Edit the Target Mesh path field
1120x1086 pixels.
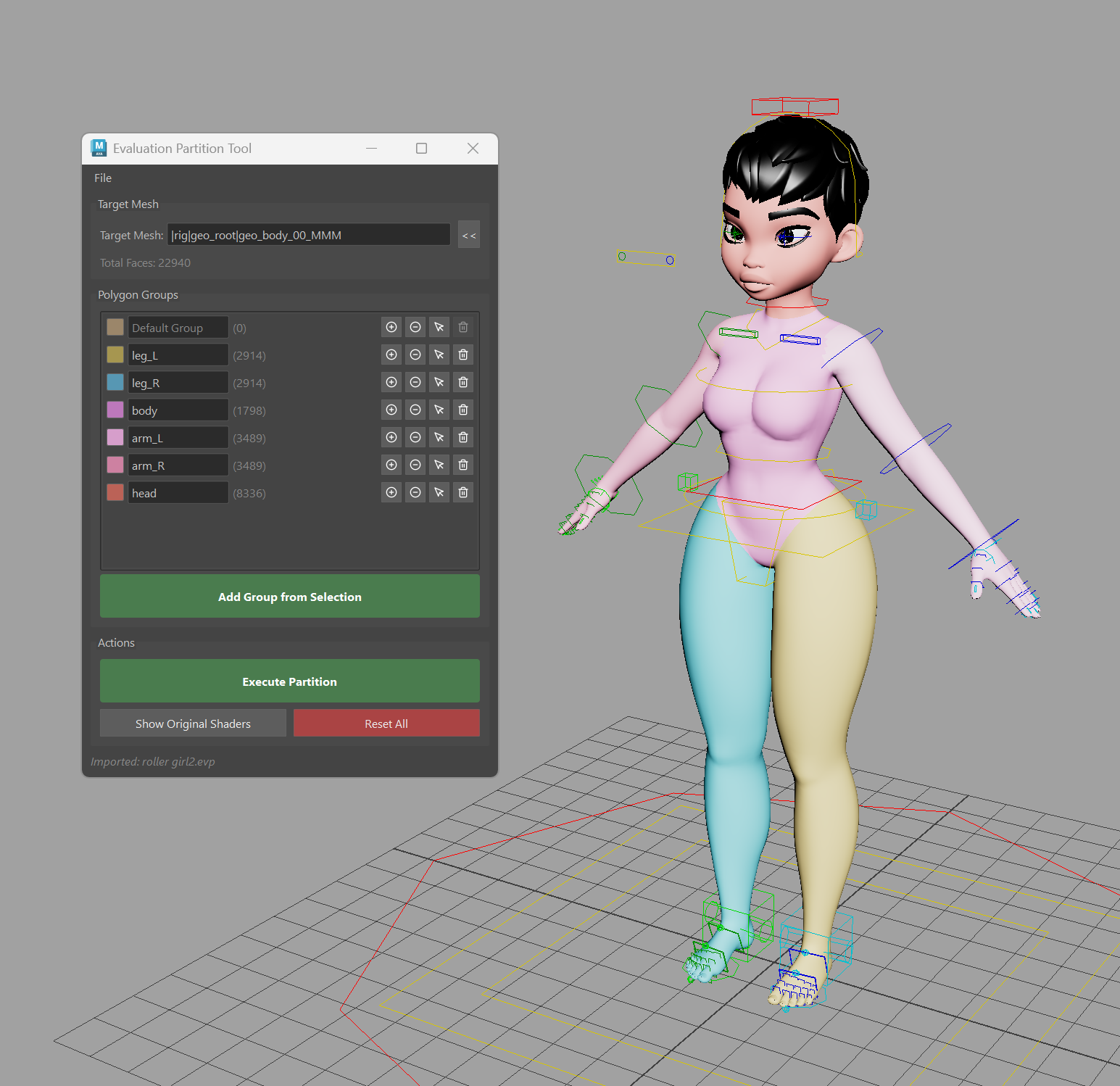(x=308, y=234)
